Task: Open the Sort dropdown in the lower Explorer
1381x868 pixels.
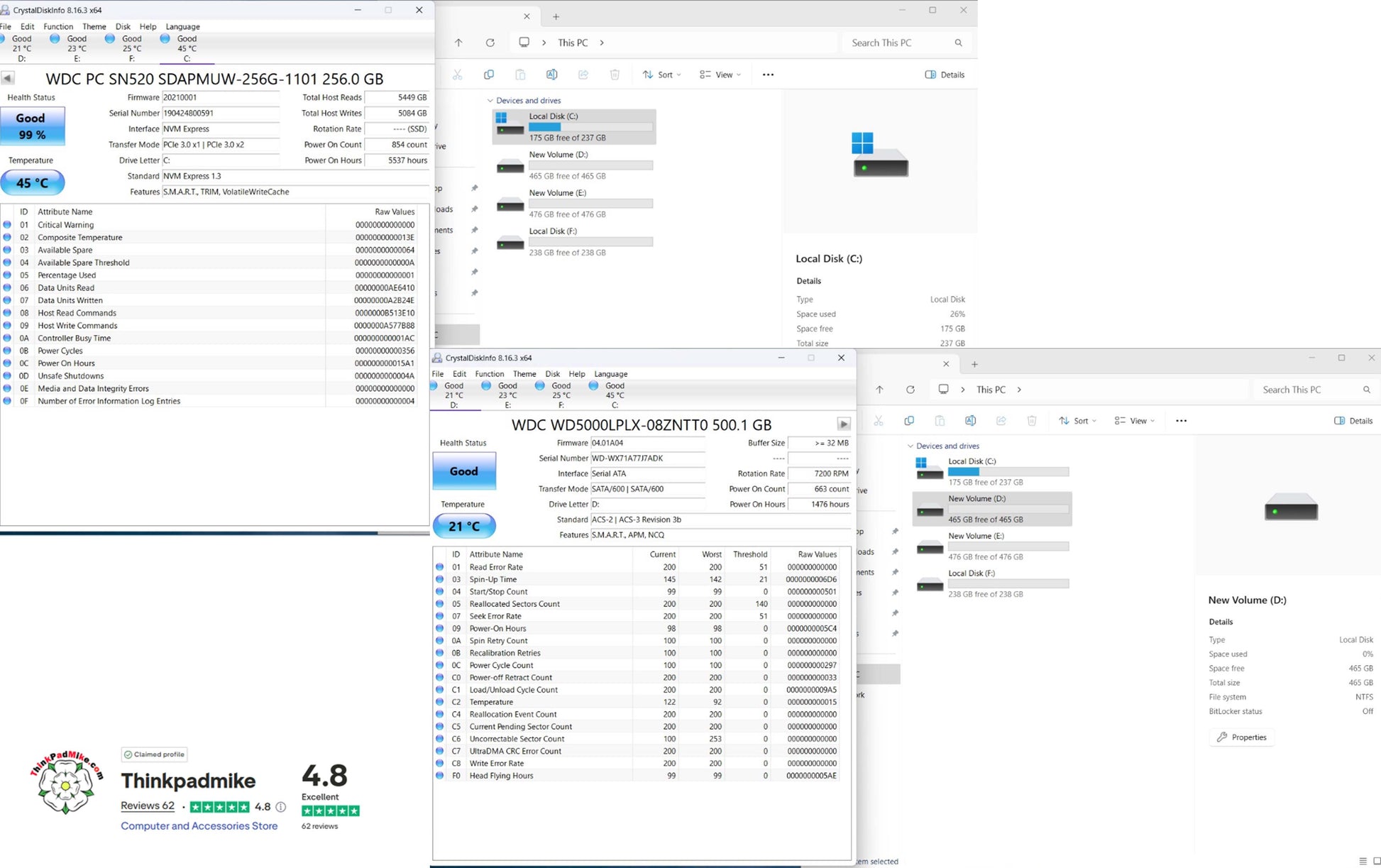Action: (x=1077, y=421)
